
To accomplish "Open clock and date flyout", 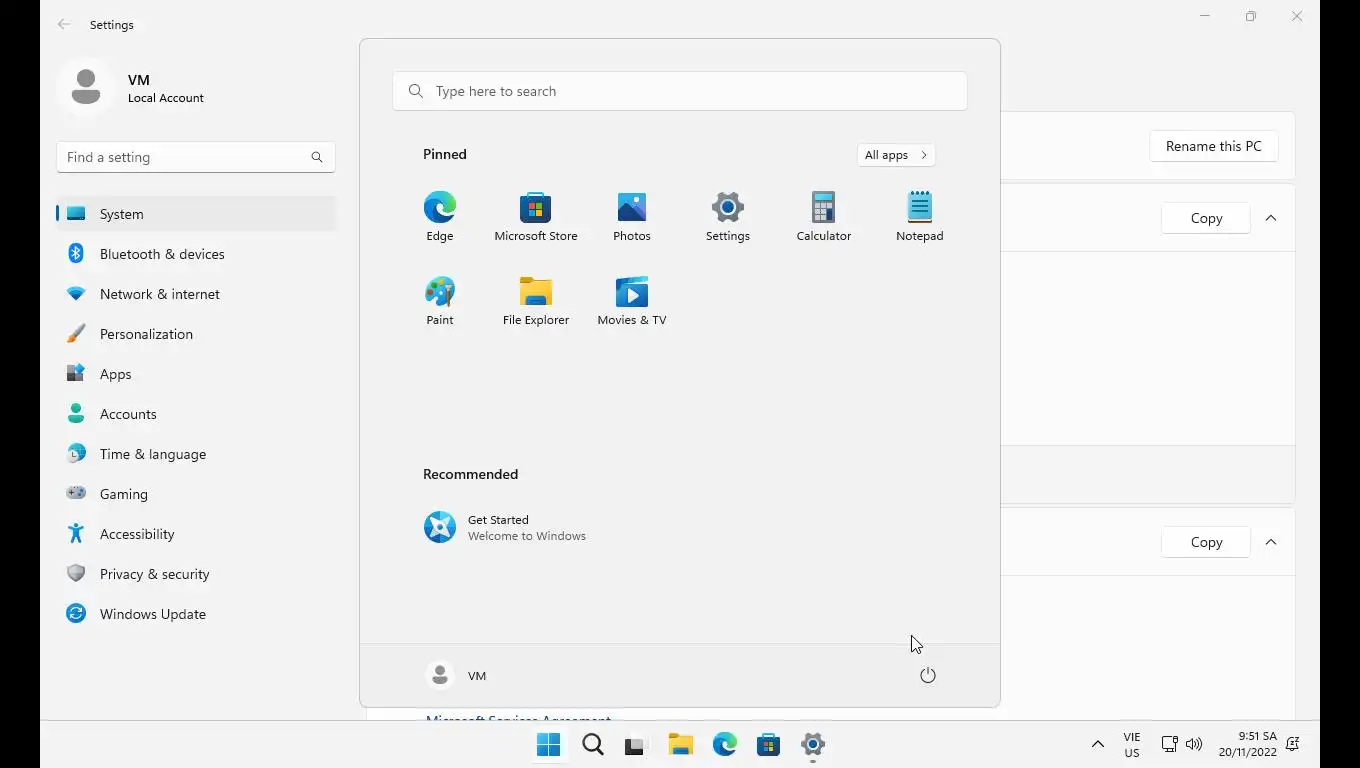I will 1247,744.
